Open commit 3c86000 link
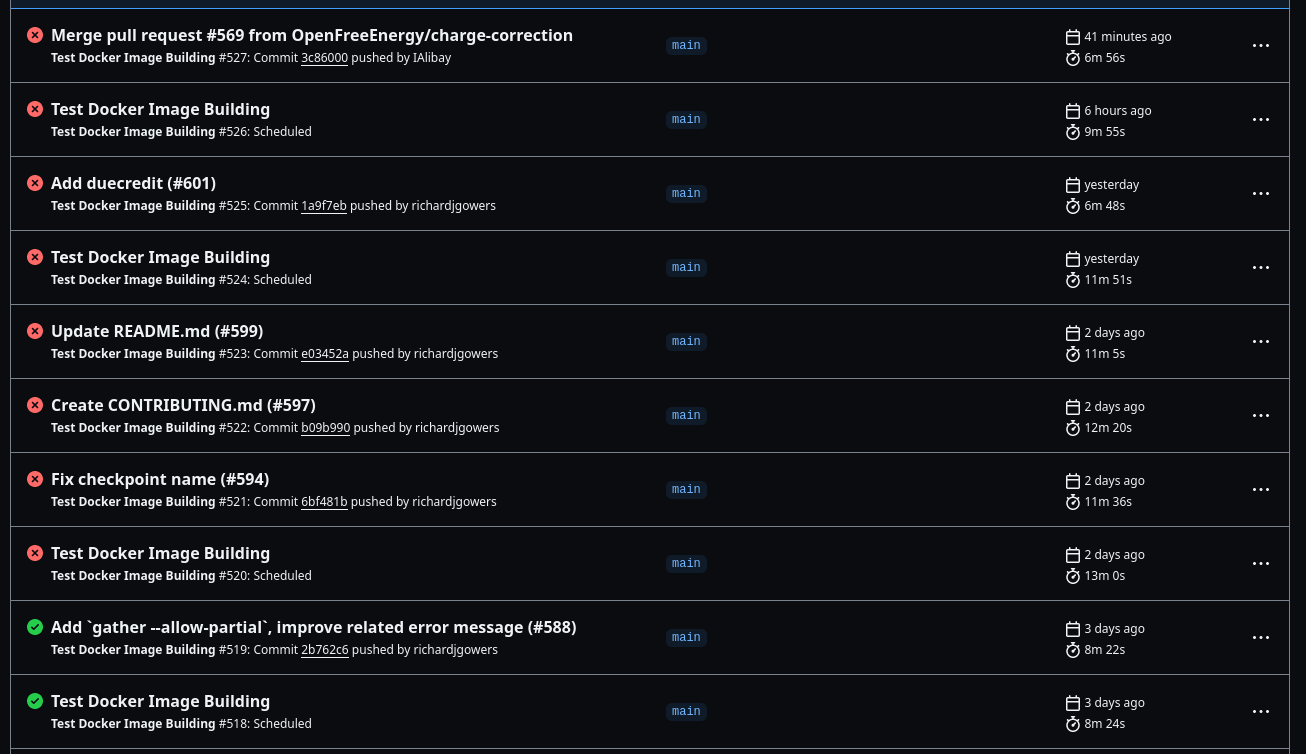The image size is (1306, 754). [325, 58]
